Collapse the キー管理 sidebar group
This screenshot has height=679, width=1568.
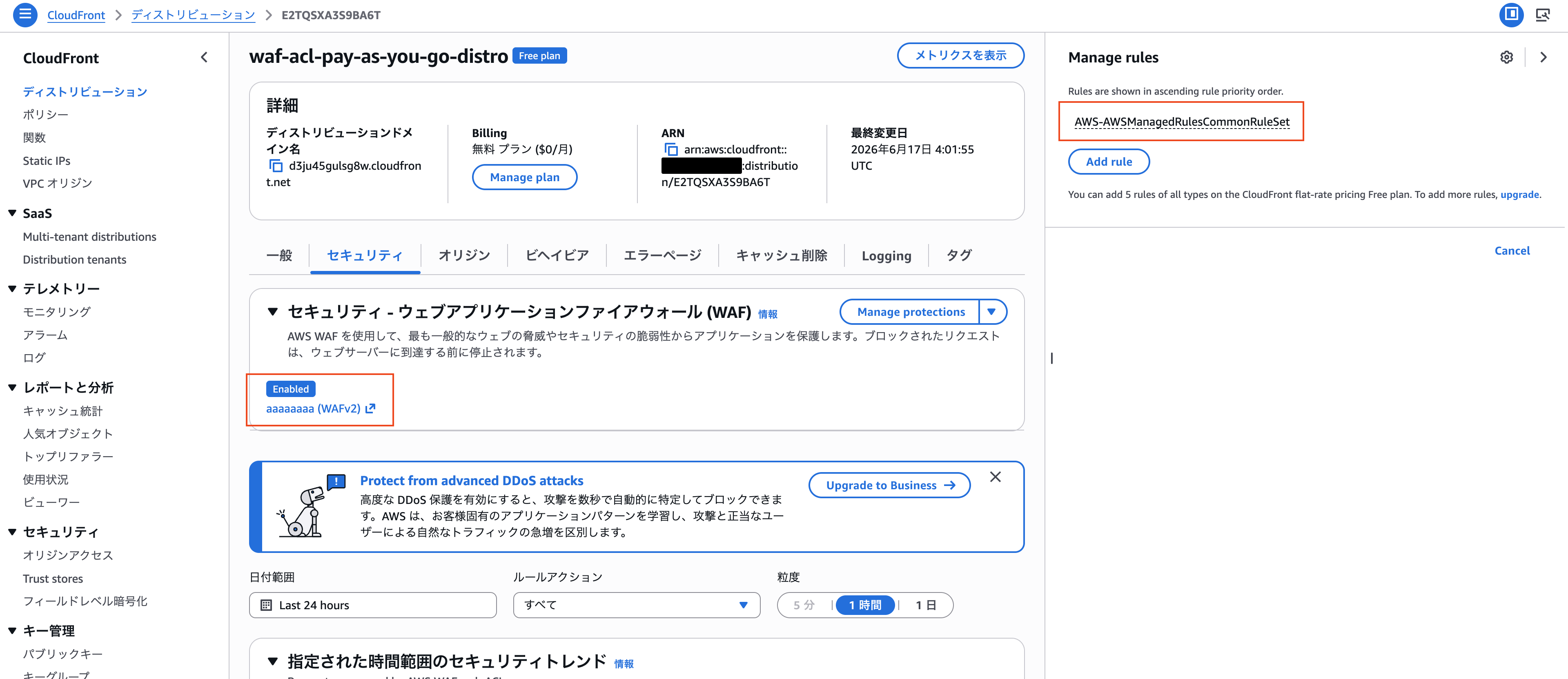point(12,631)
